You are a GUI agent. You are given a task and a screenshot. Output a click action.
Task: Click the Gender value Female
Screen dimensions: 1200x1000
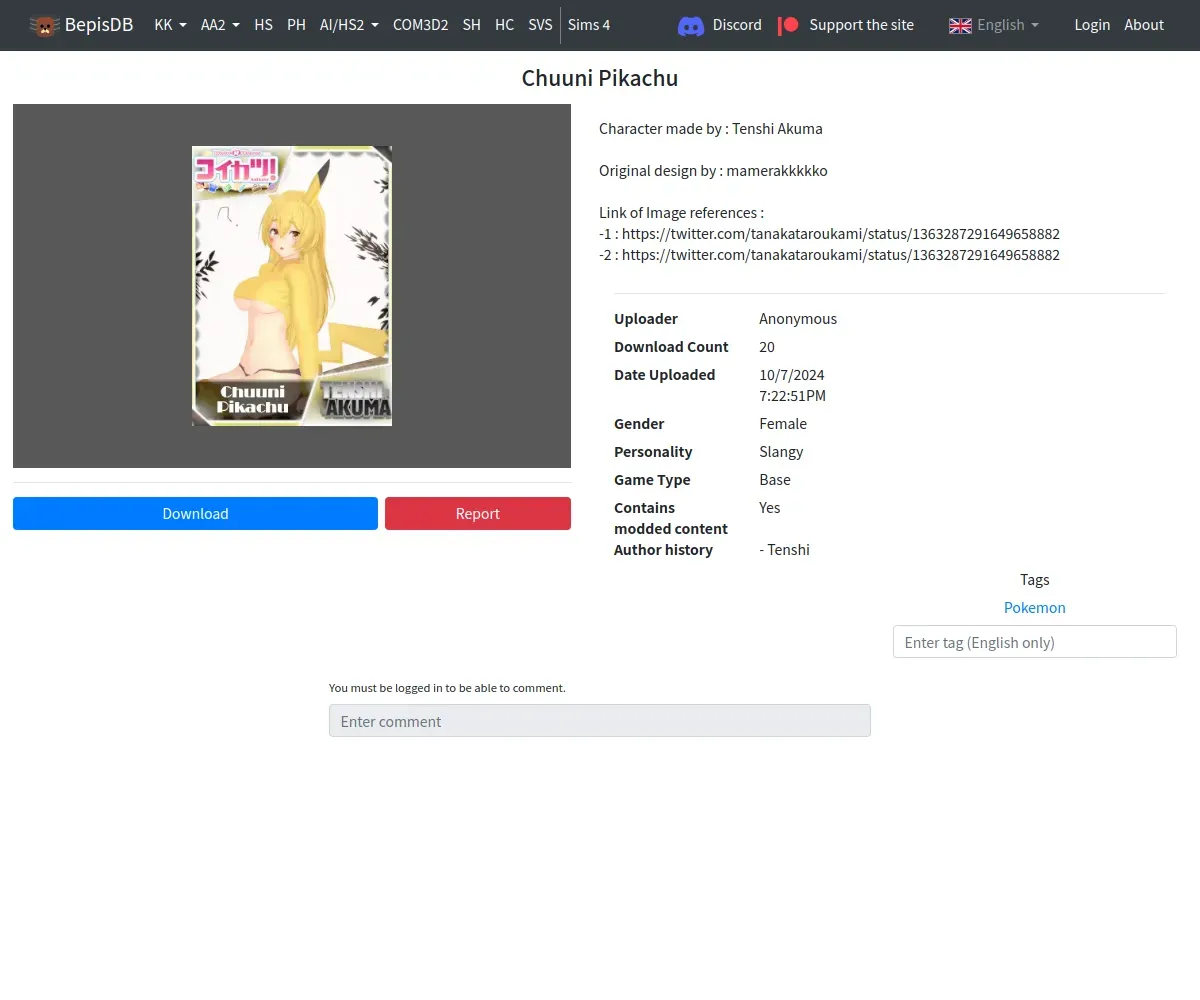click(x=783, y=424)
